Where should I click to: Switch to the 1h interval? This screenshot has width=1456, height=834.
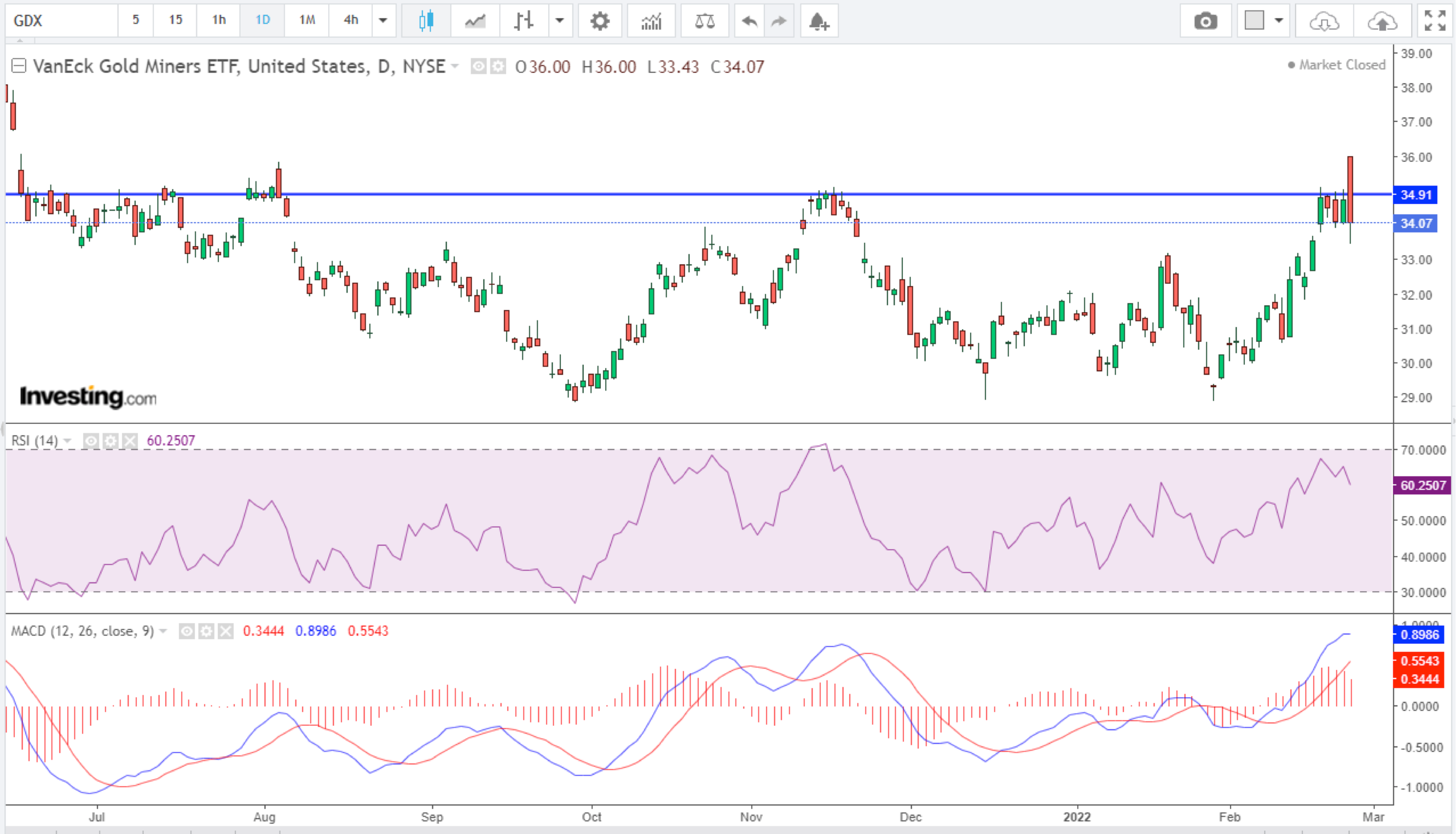[x=219, y=21]
